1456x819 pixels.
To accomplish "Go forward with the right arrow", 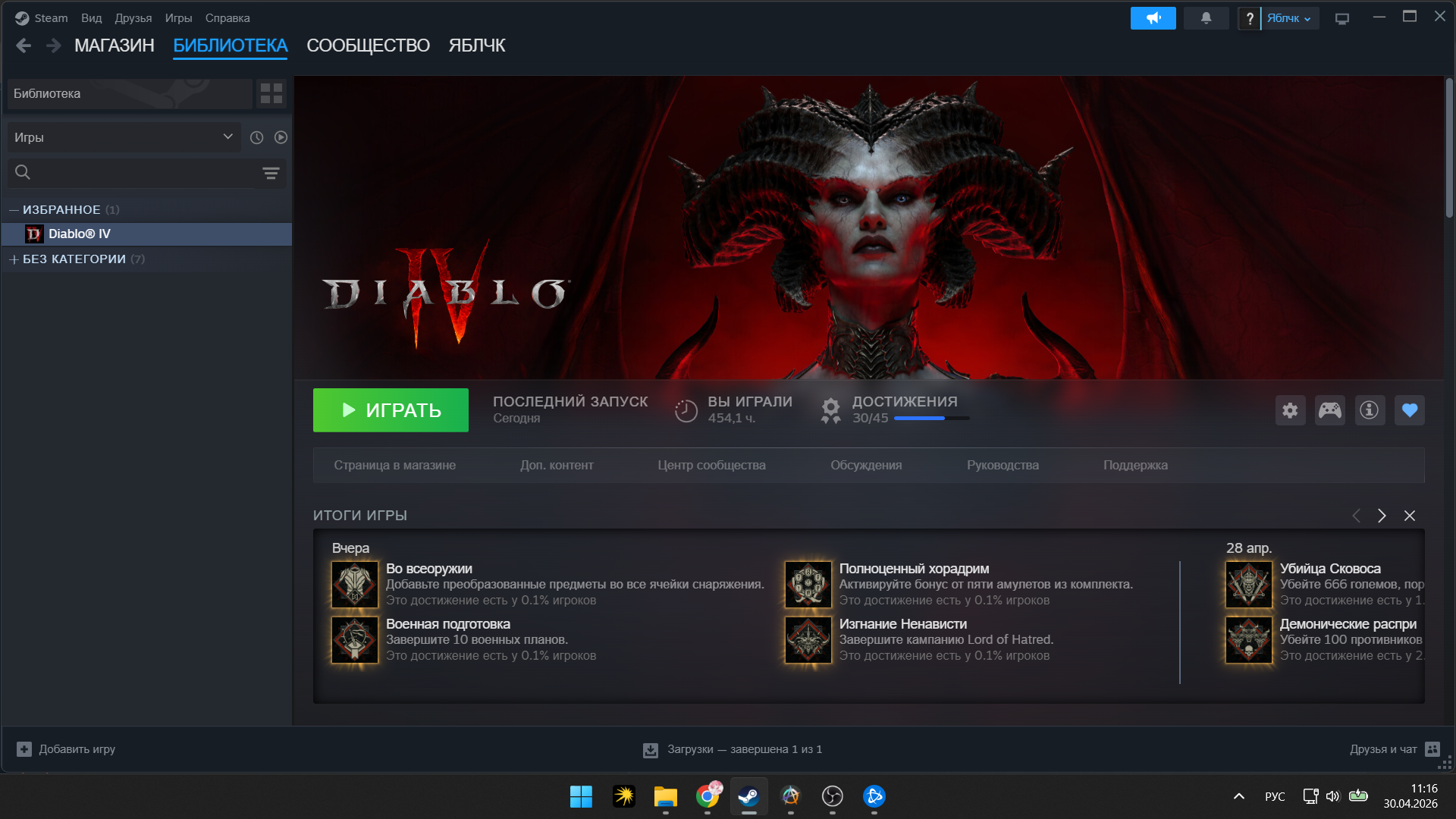I will tap(53, 45).
